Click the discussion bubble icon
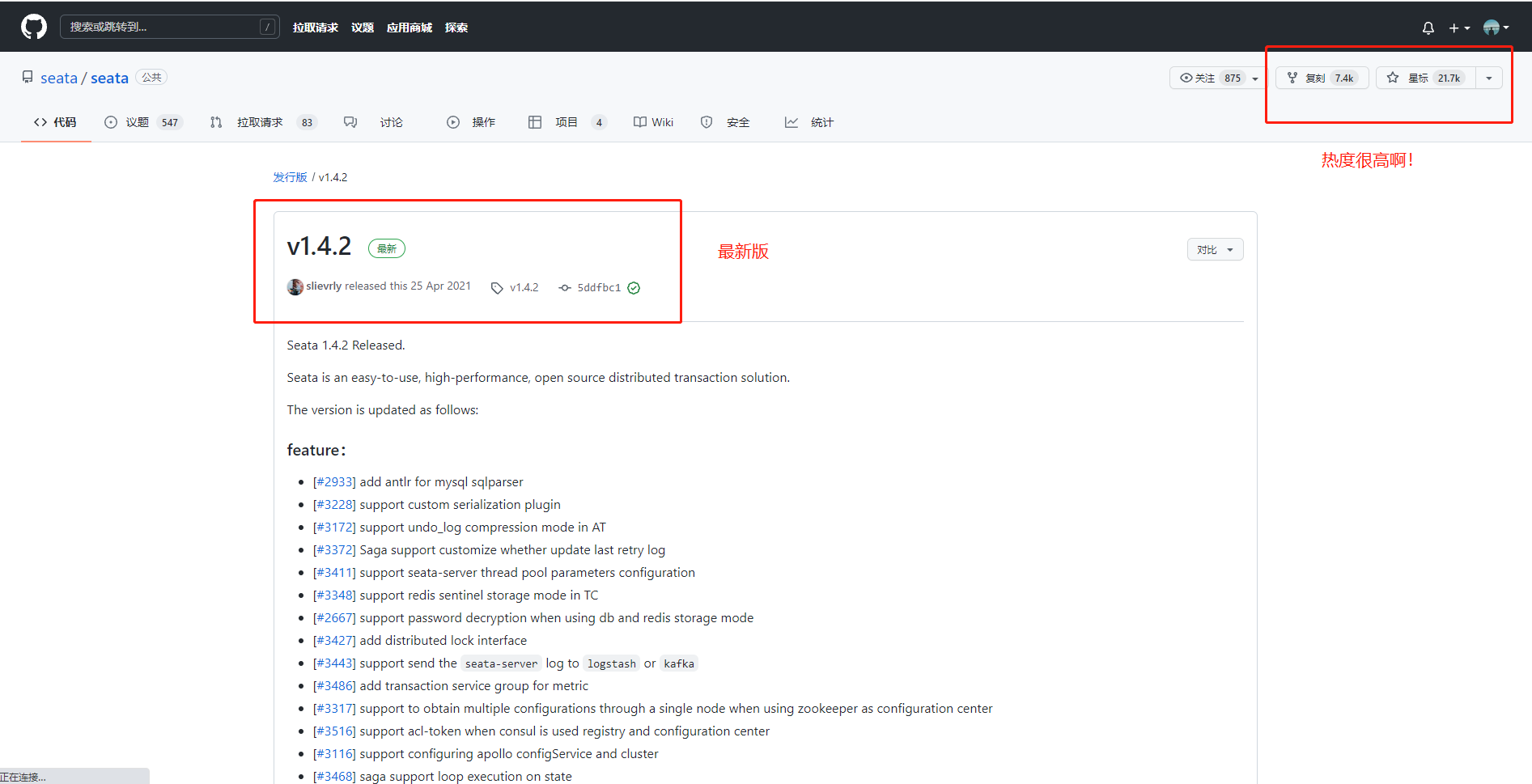Image resolution: width=1532 pixels, height=784 pixels. tap(350, 122)
